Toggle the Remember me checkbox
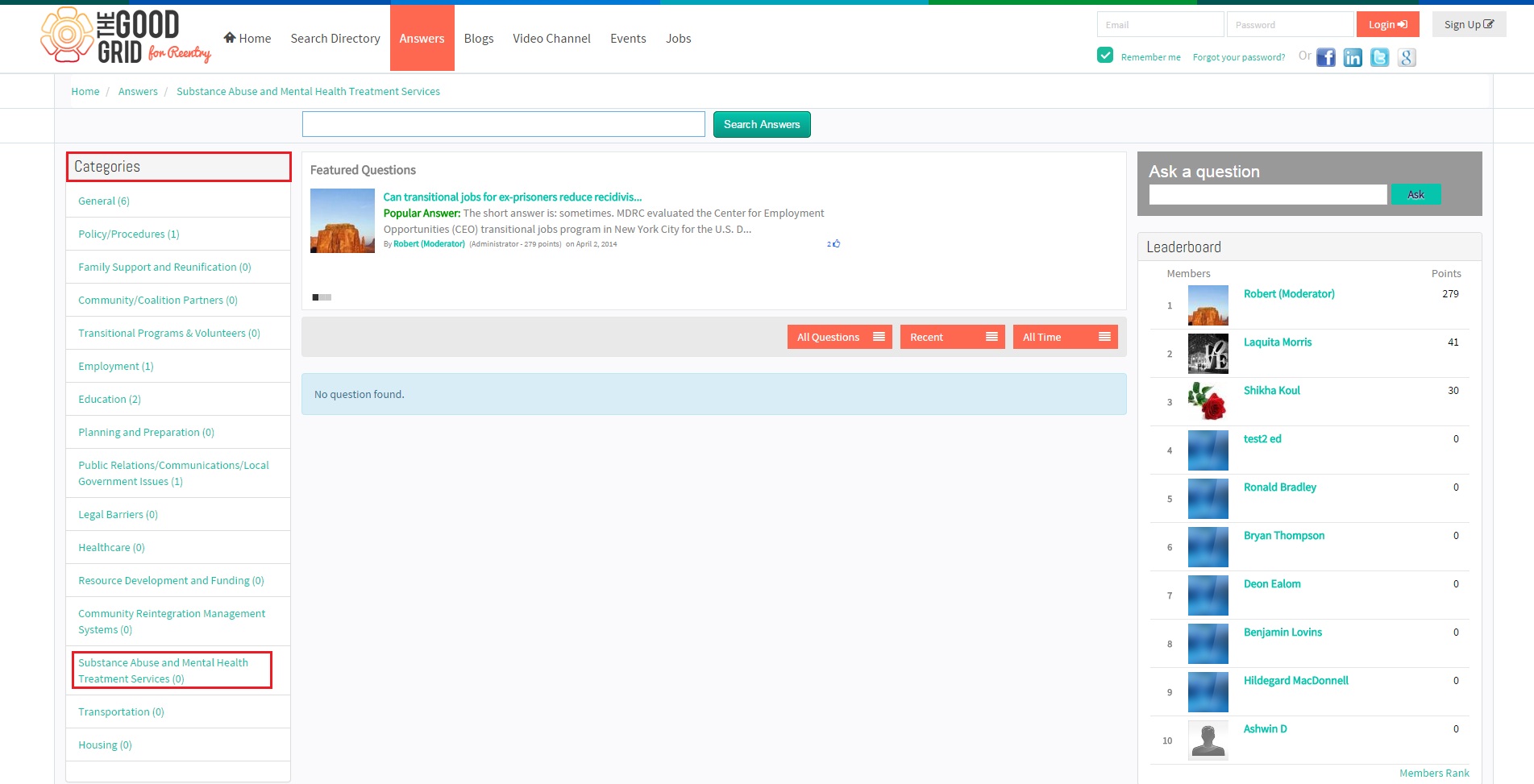Viewport: 1534px width, 784px height. click(x=1105, y=55)
